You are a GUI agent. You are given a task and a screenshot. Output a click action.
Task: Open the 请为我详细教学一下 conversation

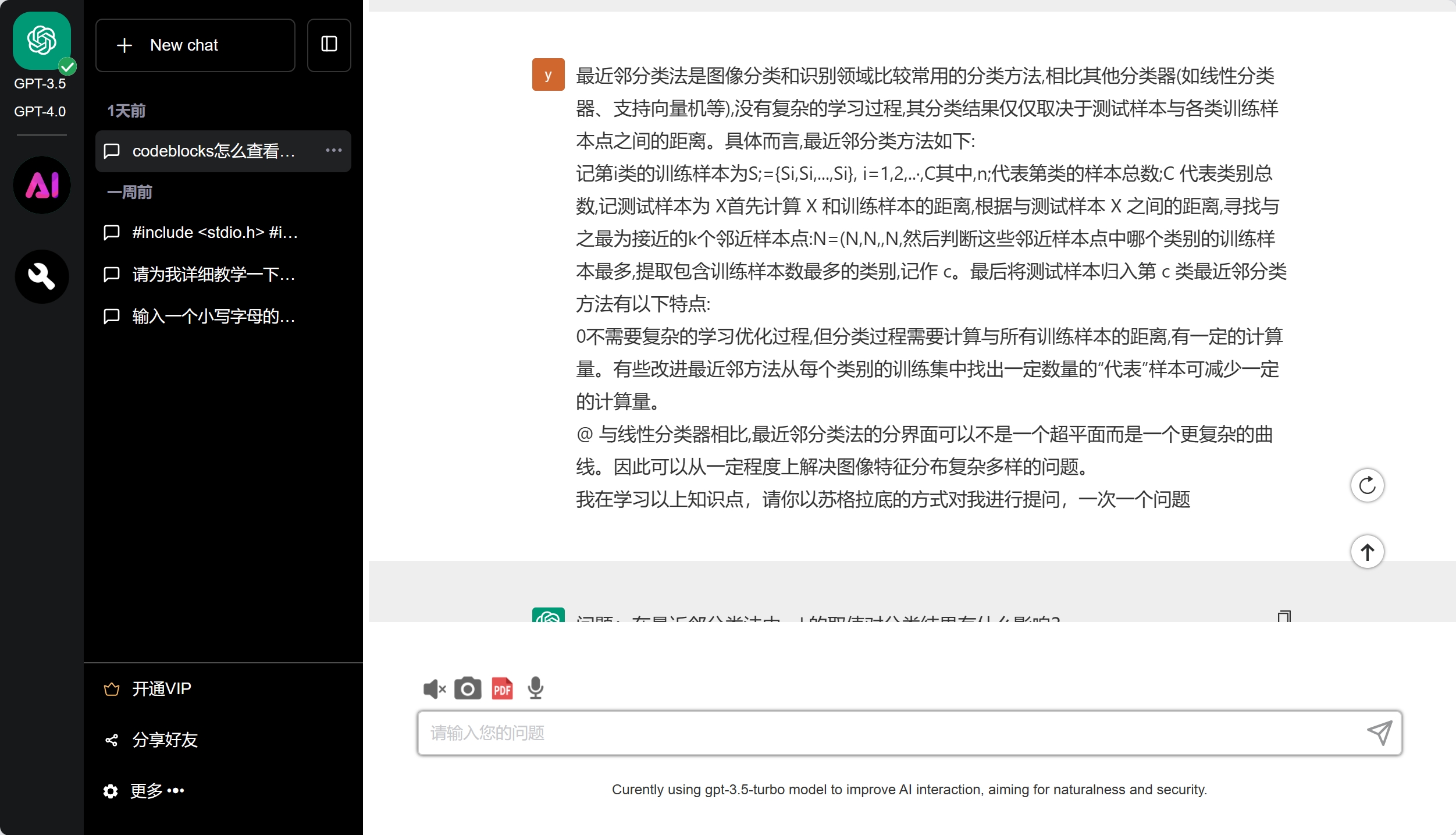point(213,275)
